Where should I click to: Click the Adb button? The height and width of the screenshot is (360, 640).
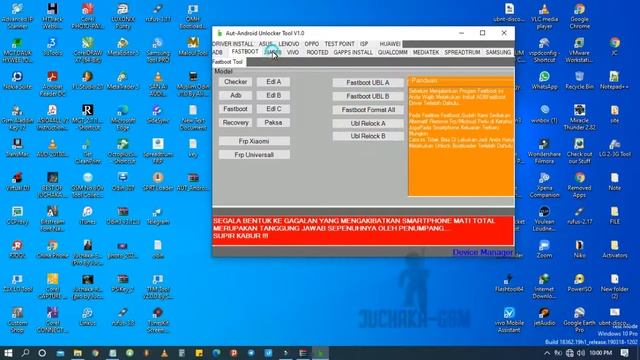pos(235,96)
